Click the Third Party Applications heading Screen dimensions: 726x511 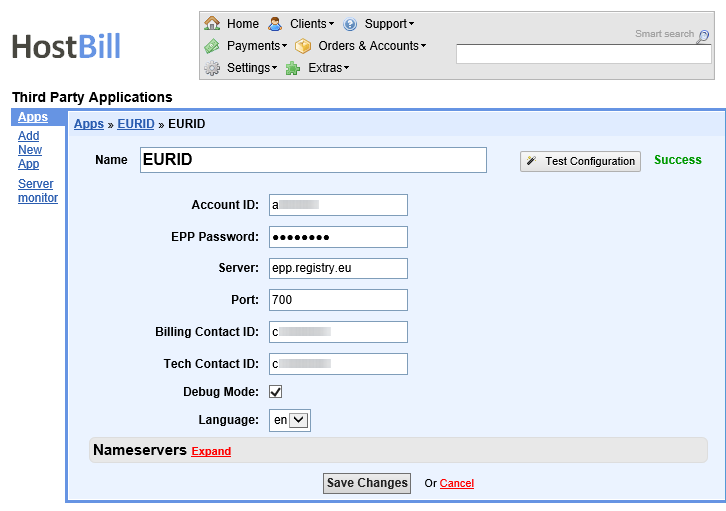click(92, 97)
